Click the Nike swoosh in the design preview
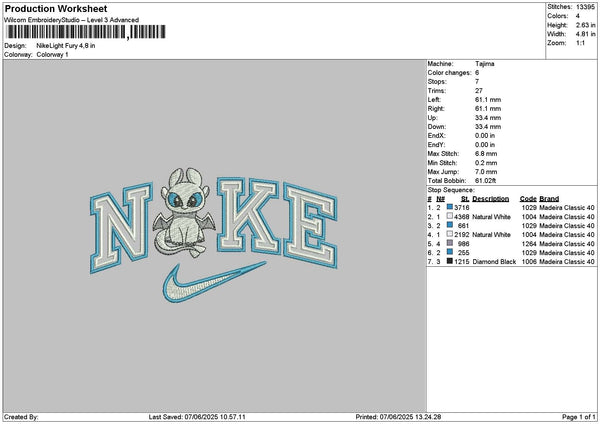 tap(214, 282)
